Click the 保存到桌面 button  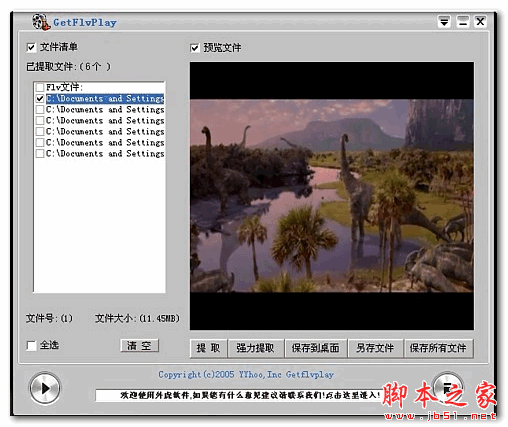tap(316, 348)
